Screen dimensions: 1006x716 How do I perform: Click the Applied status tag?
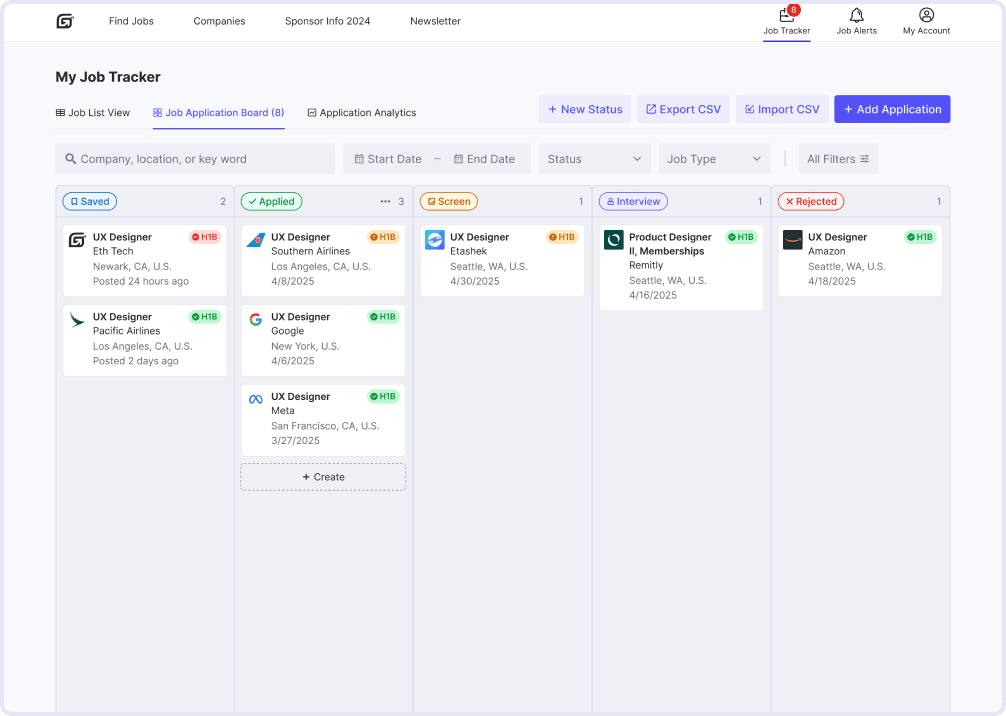tap(271, 201)
